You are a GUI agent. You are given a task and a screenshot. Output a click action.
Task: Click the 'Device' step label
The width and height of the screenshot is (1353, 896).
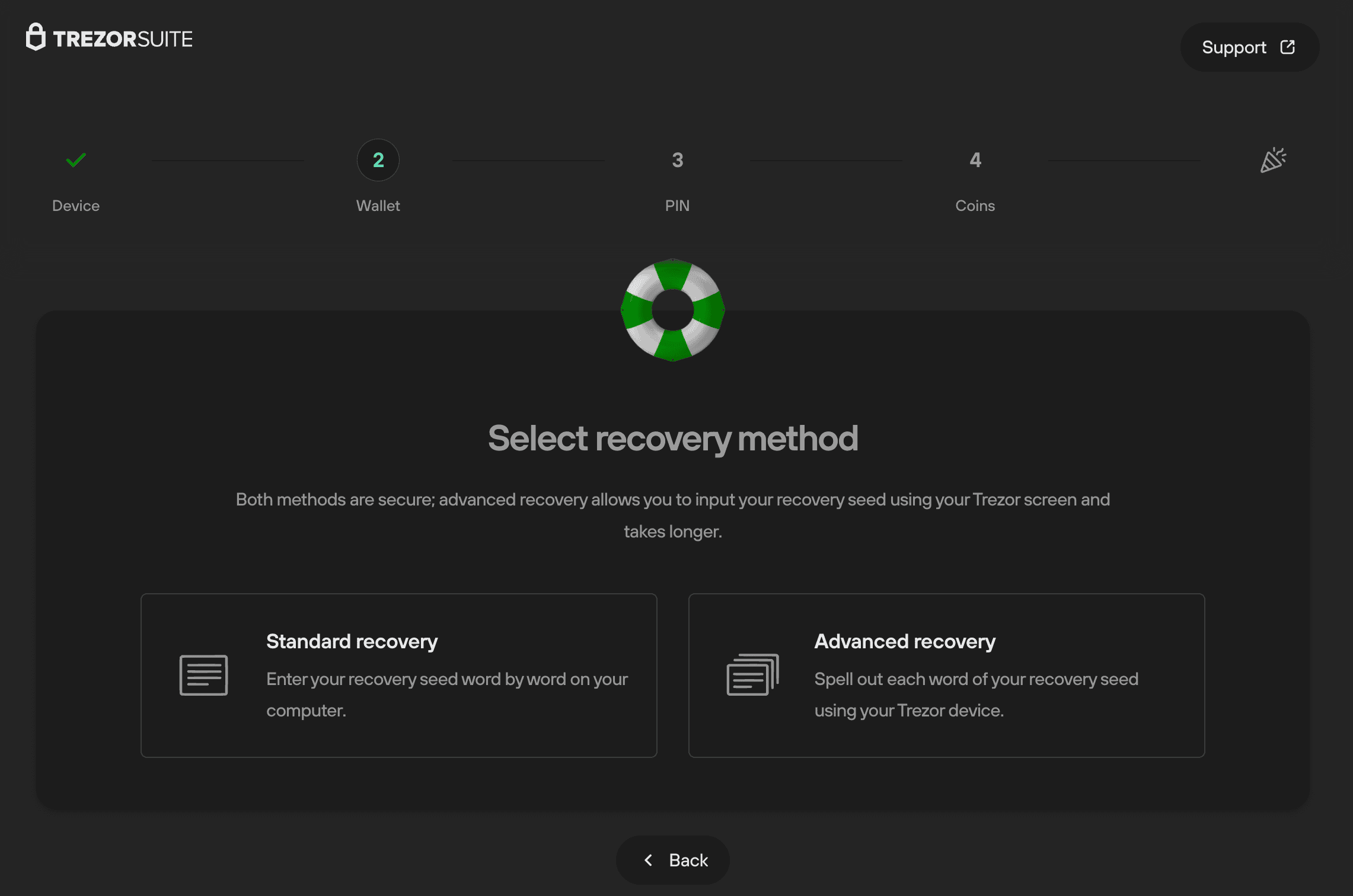[x=76, y=206]
